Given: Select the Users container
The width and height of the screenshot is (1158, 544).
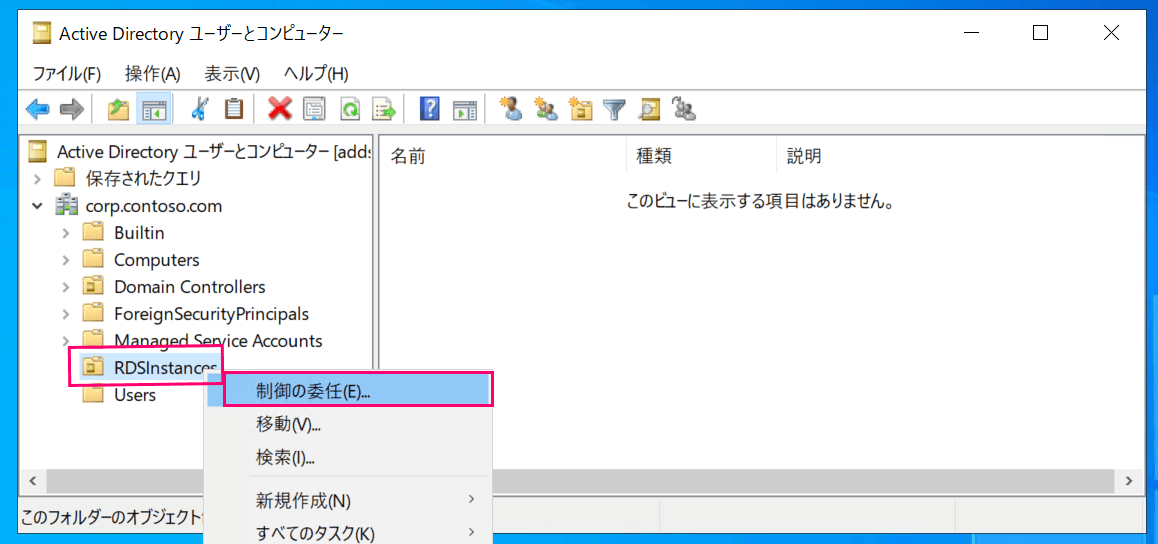Looking at the screenshot, I should click(x=135, y=394).
